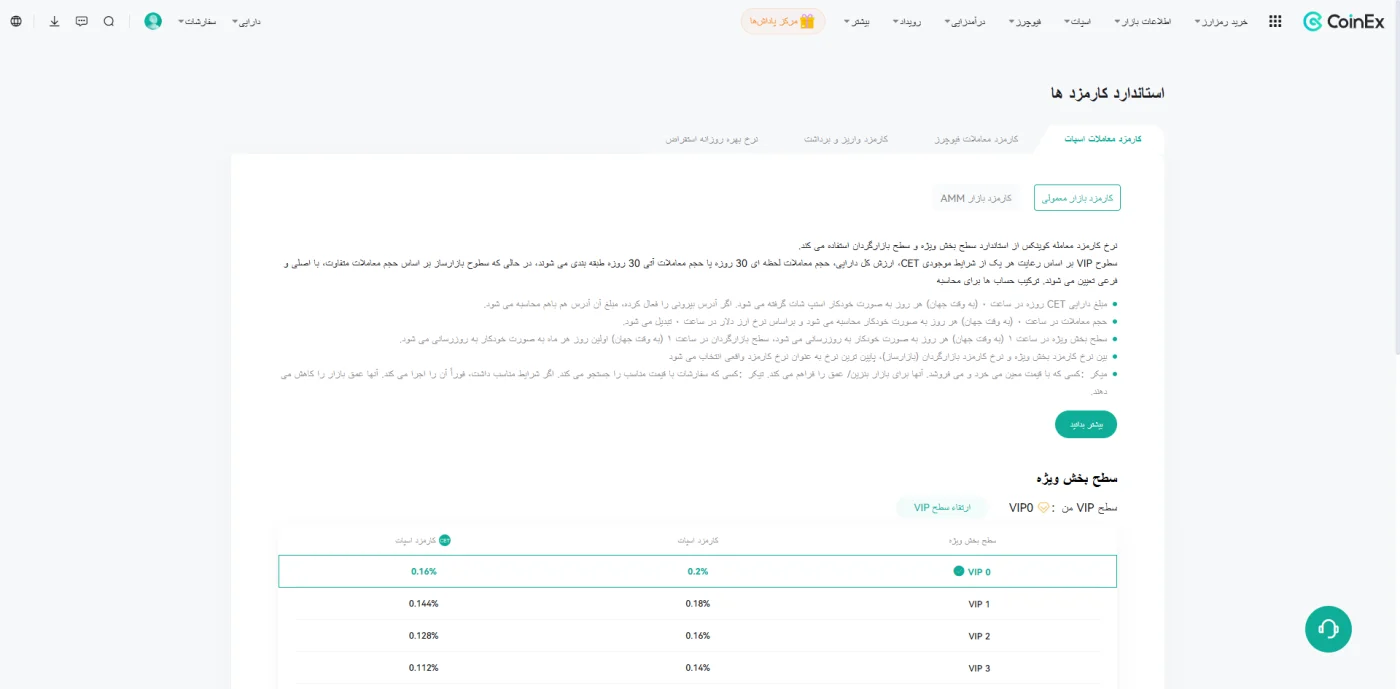Select the VIP 0 row radio indicator
1400x689 pixels.
pos(958,571)
